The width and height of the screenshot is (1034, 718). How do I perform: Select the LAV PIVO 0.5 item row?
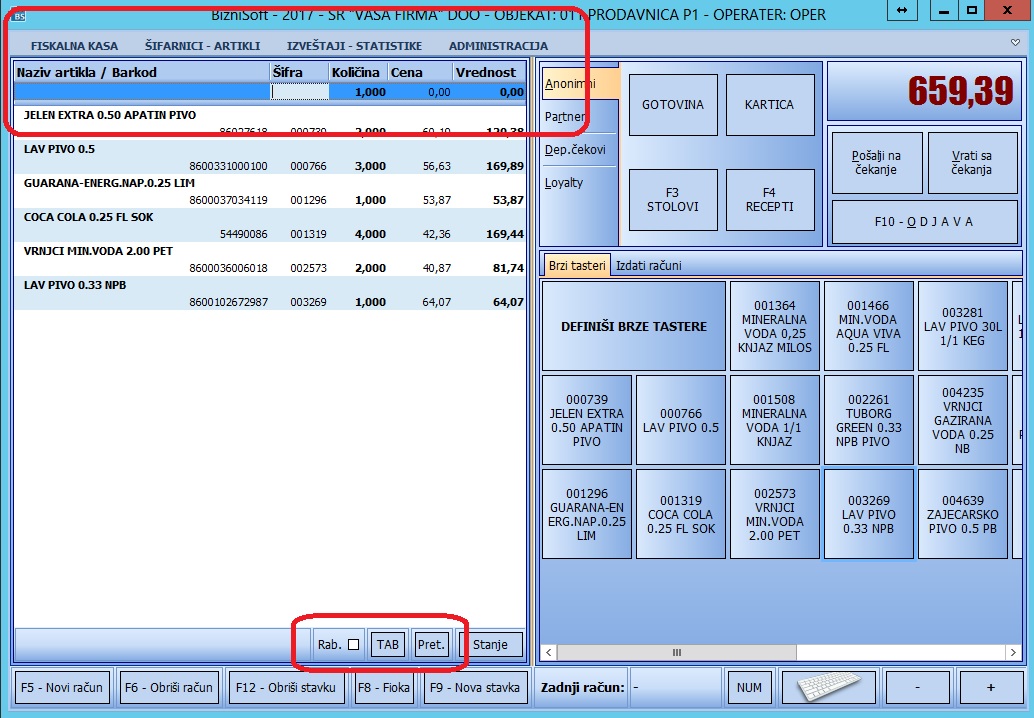tap(270, 157)
